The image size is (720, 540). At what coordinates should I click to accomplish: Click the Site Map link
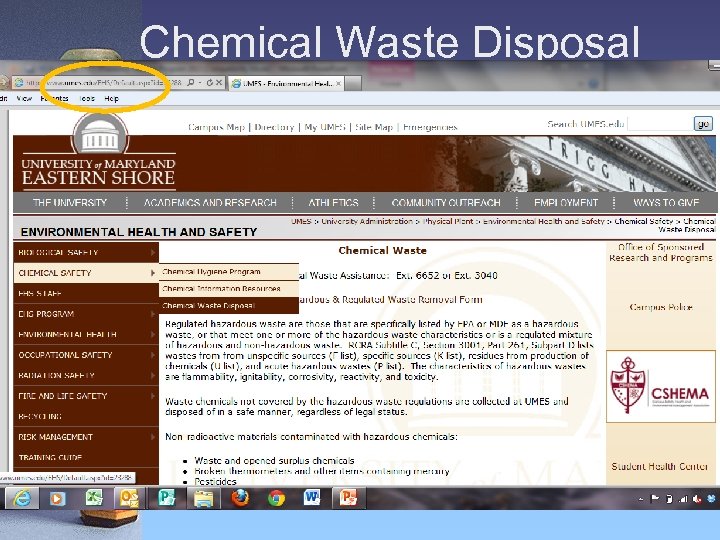tap(374, 127)
